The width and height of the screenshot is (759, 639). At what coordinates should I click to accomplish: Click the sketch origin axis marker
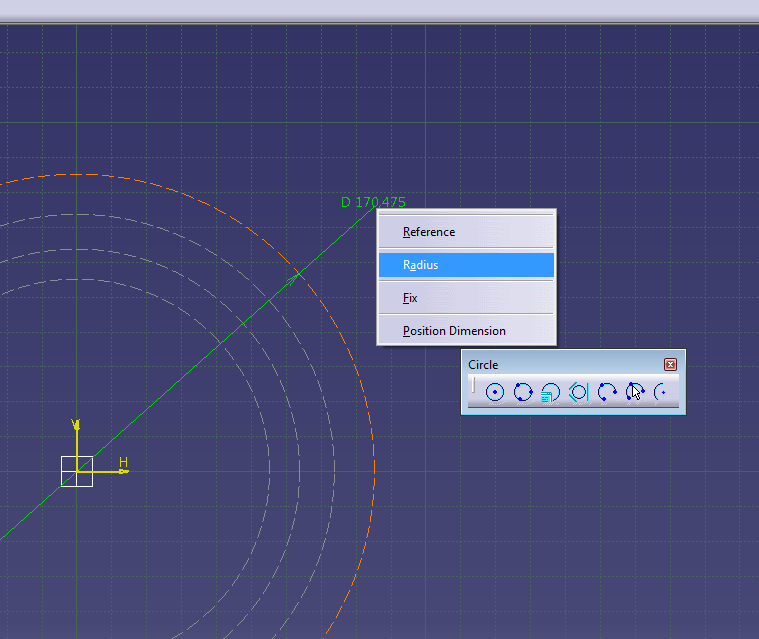point(77,471)
